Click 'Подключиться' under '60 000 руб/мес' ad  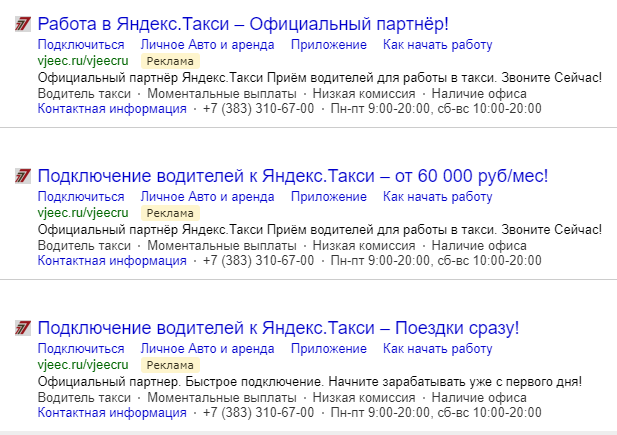81,196
